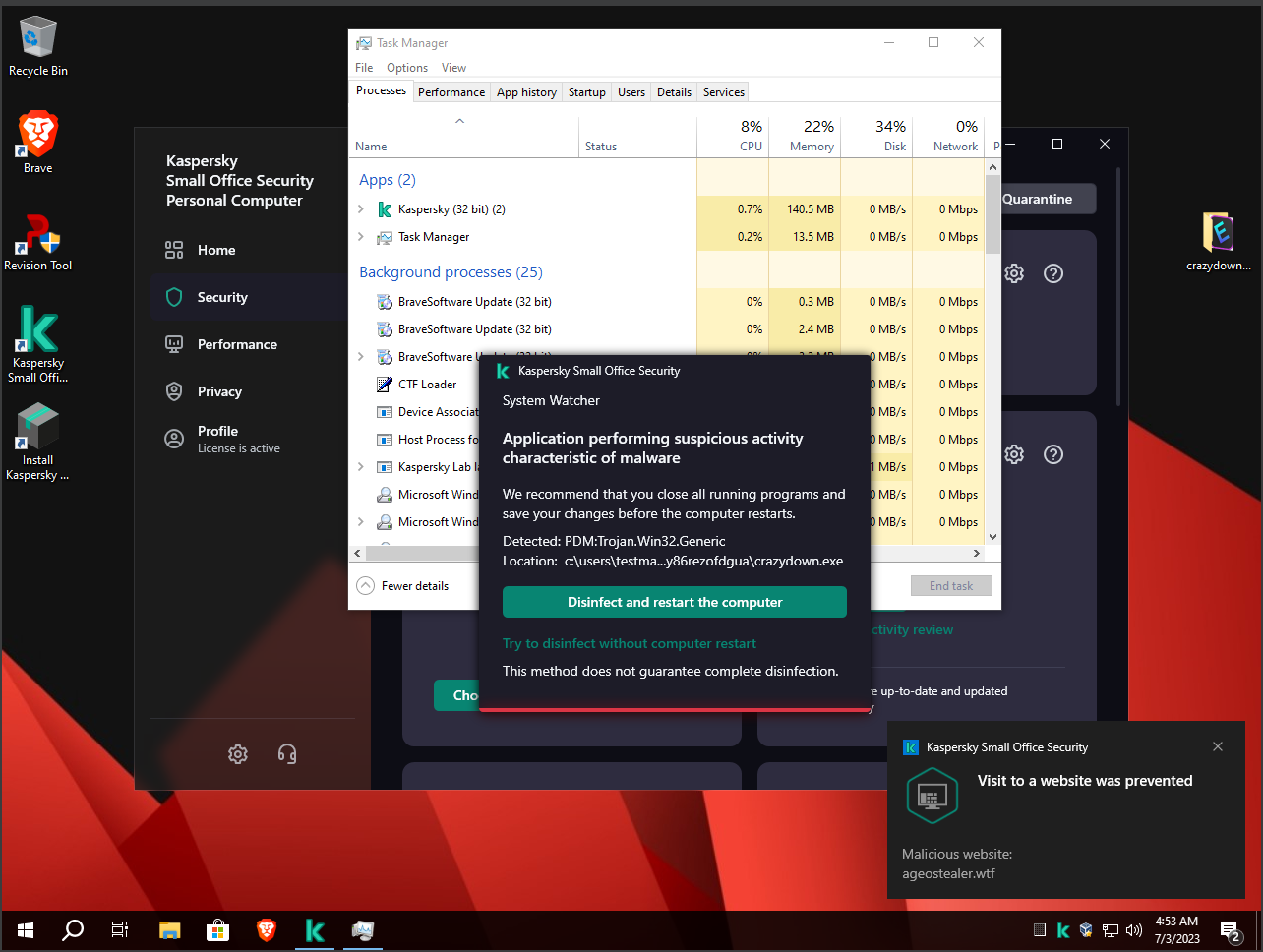Open the File menu in Task Manager
The height and width of the screenshot is (952, 1263).
pos(364,68)
